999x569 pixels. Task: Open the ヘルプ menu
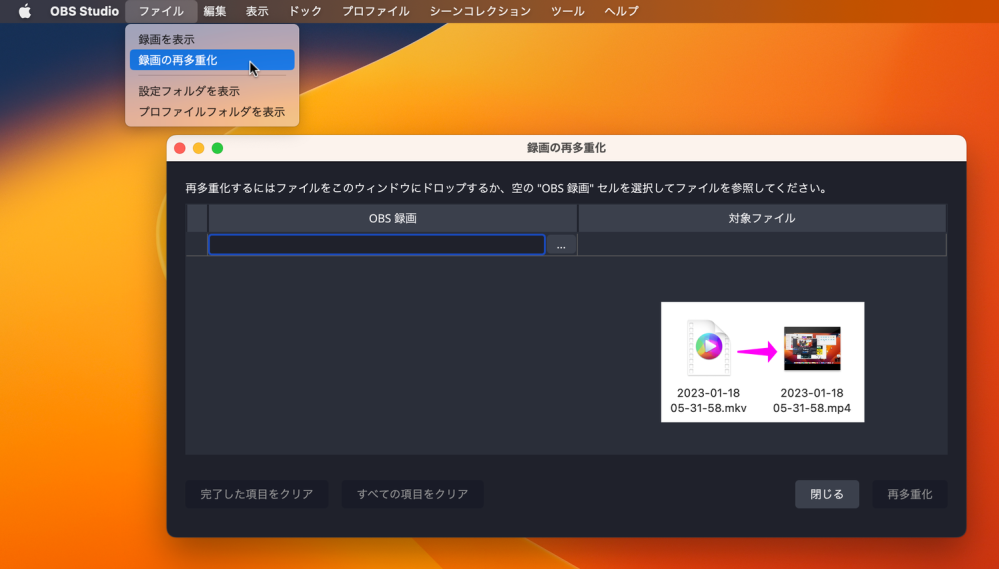click(621, 11)
